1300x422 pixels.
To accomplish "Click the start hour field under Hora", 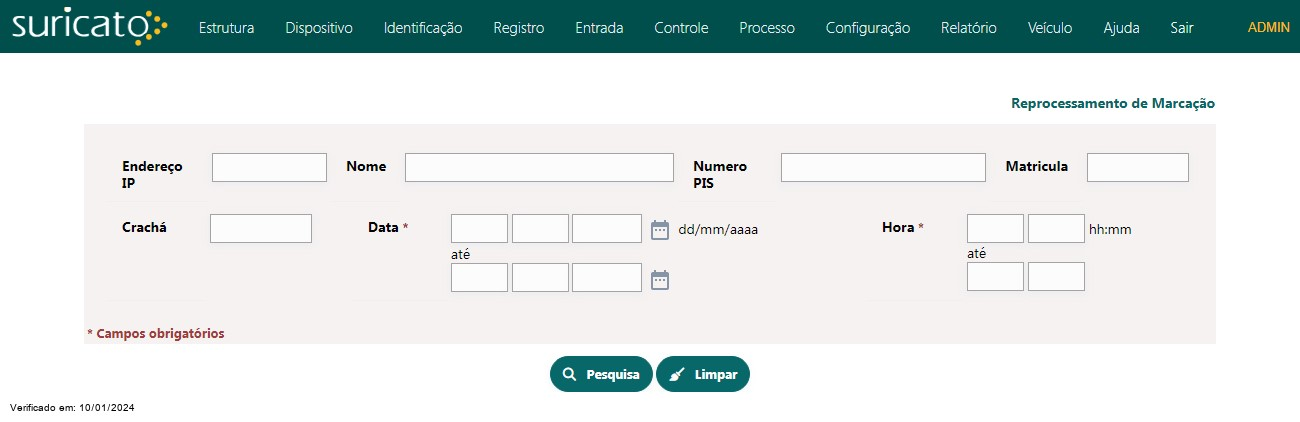I will [995, 228].
